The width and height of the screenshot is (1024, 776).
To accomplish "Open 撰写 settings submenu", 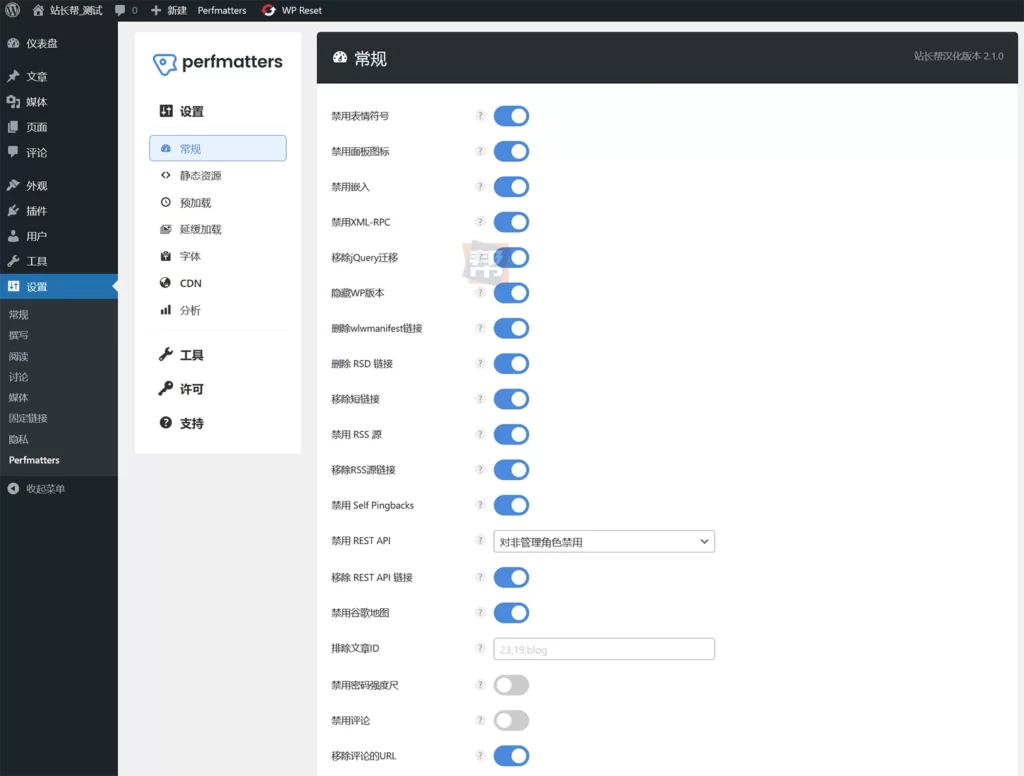I will 18,335.
